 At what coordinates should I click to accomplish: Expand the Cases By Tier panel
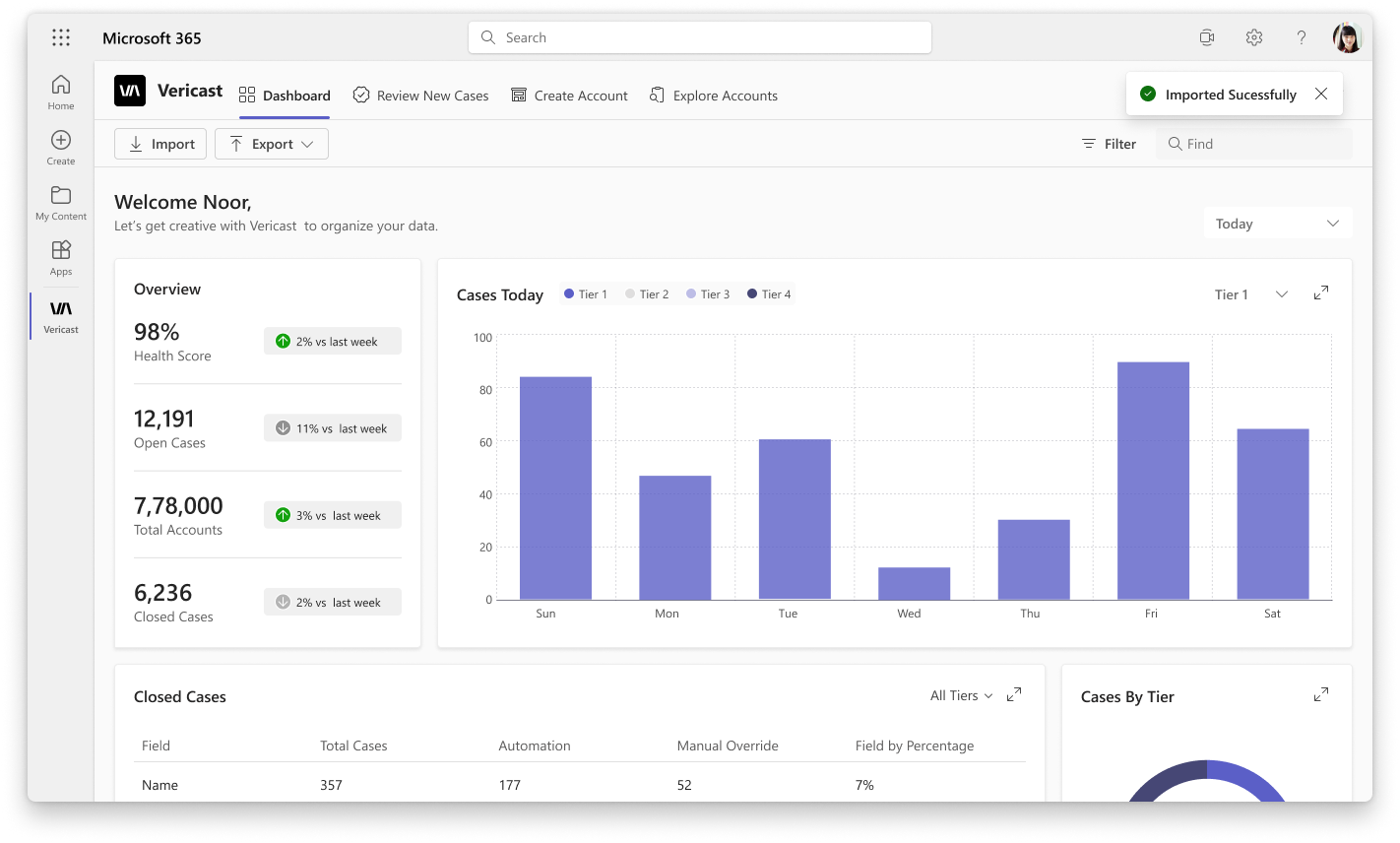[x=1321, y=694]
